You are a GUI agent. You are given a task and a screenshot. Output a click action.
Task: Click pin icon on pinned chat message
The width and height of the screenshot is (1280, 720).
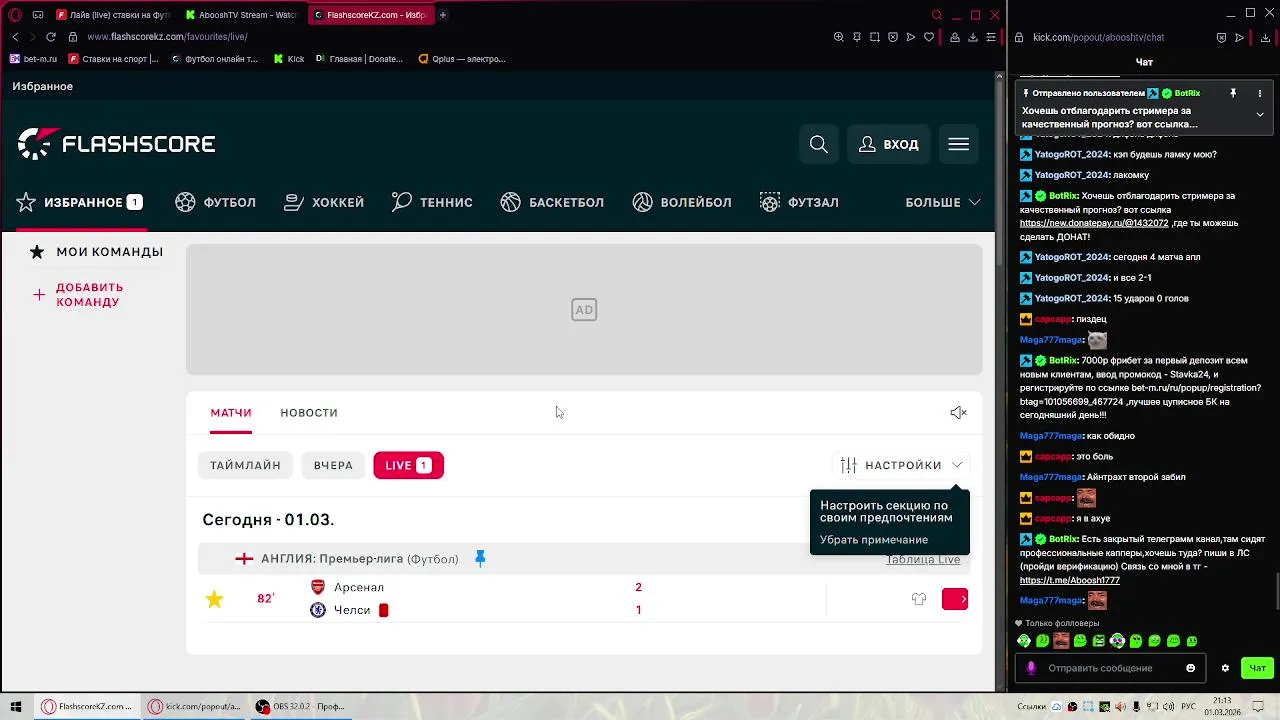click(1233, 93)
